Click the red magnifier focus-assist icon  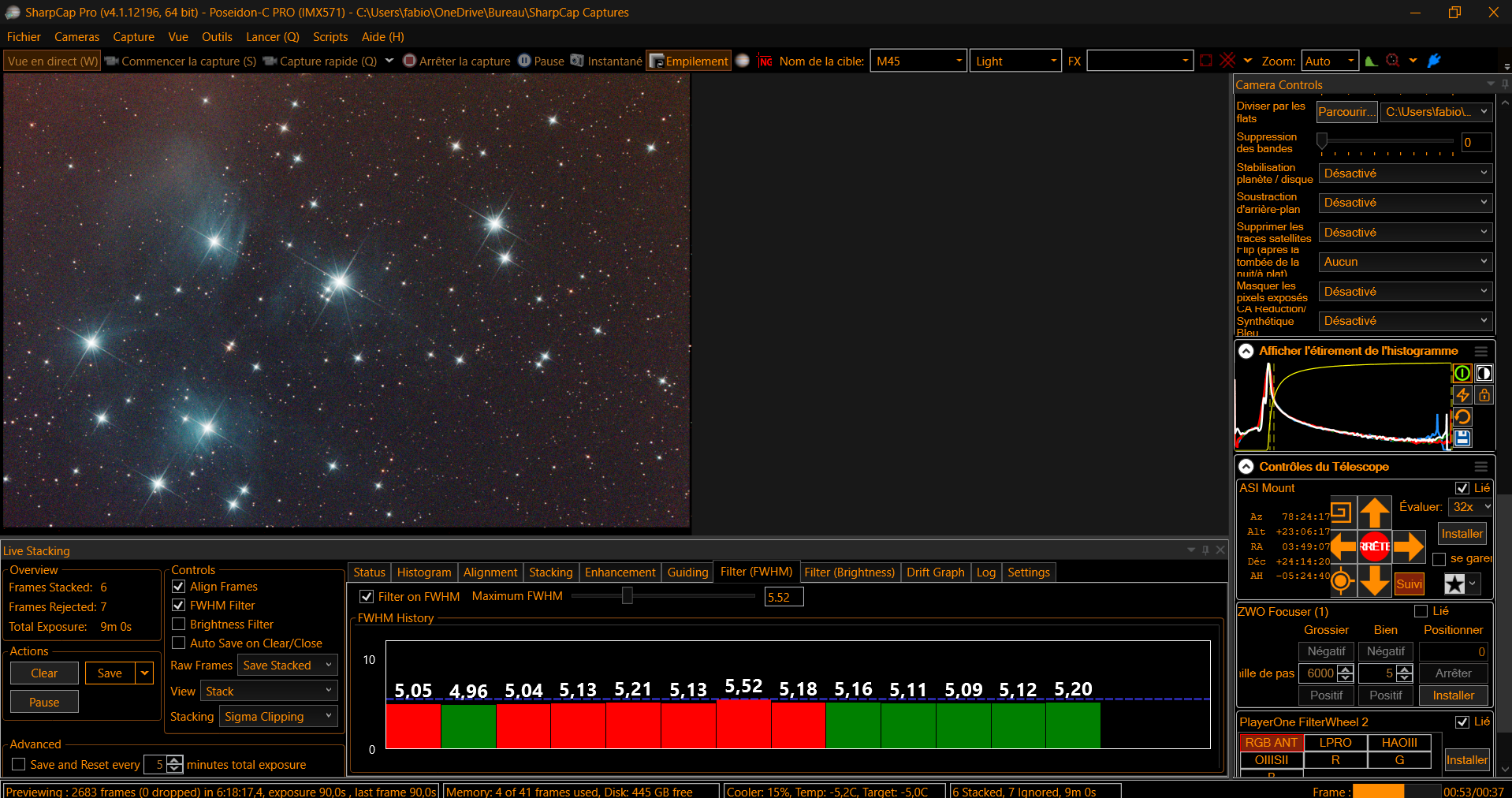pos(1393,61)
